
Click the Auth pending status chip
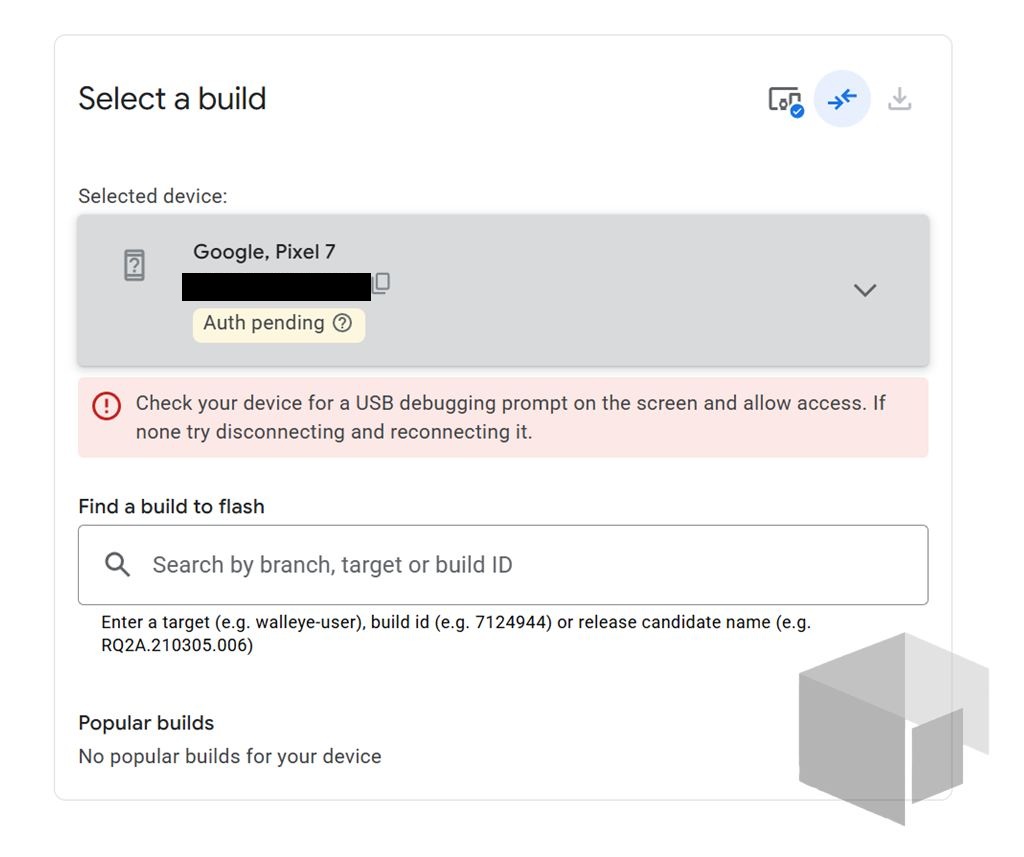pyautogui.click(x=279, y=324)
